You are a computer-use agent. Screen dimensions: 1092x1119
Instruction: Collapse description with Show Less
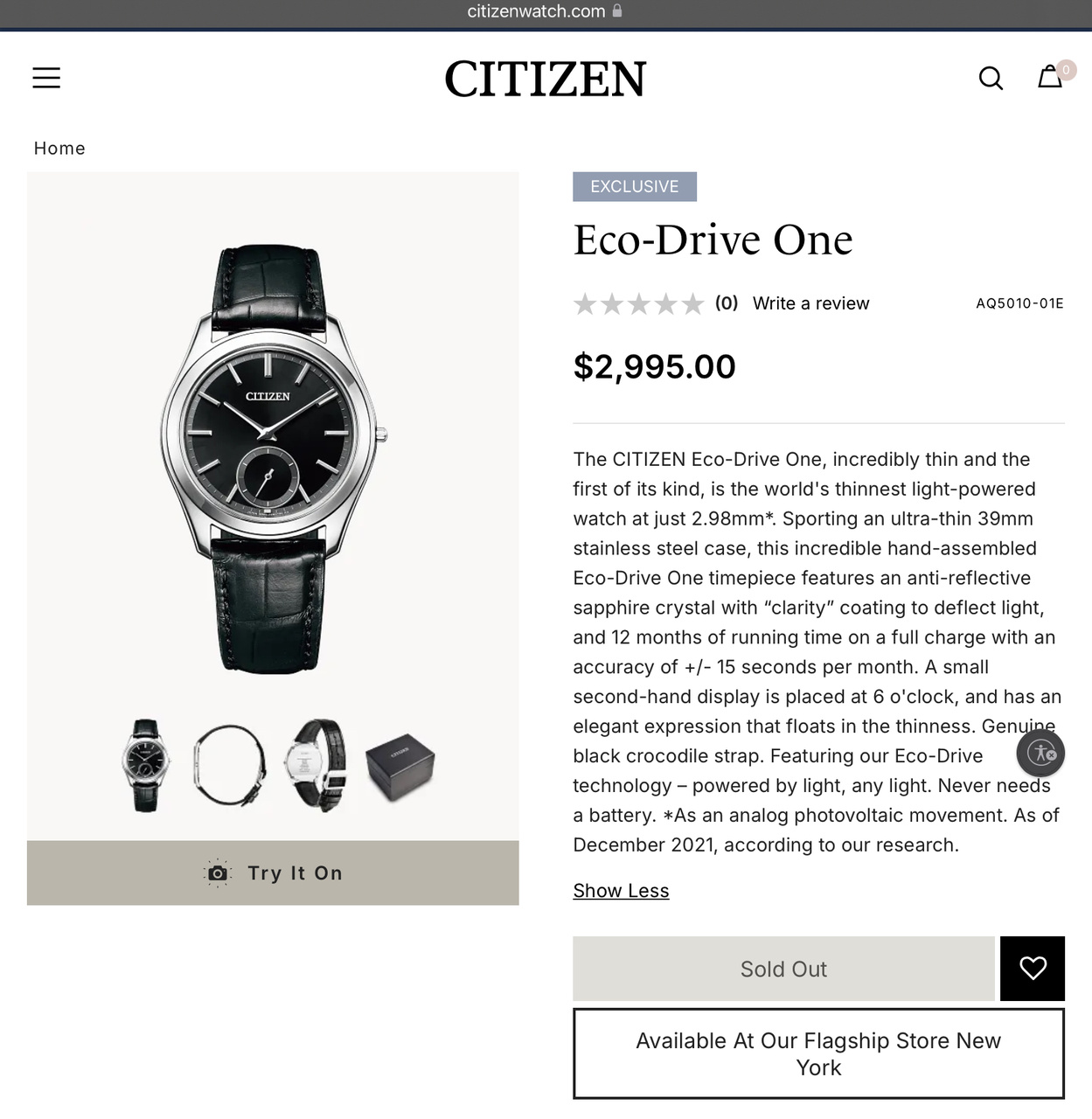pyautogui.click(x=621, y=891)
